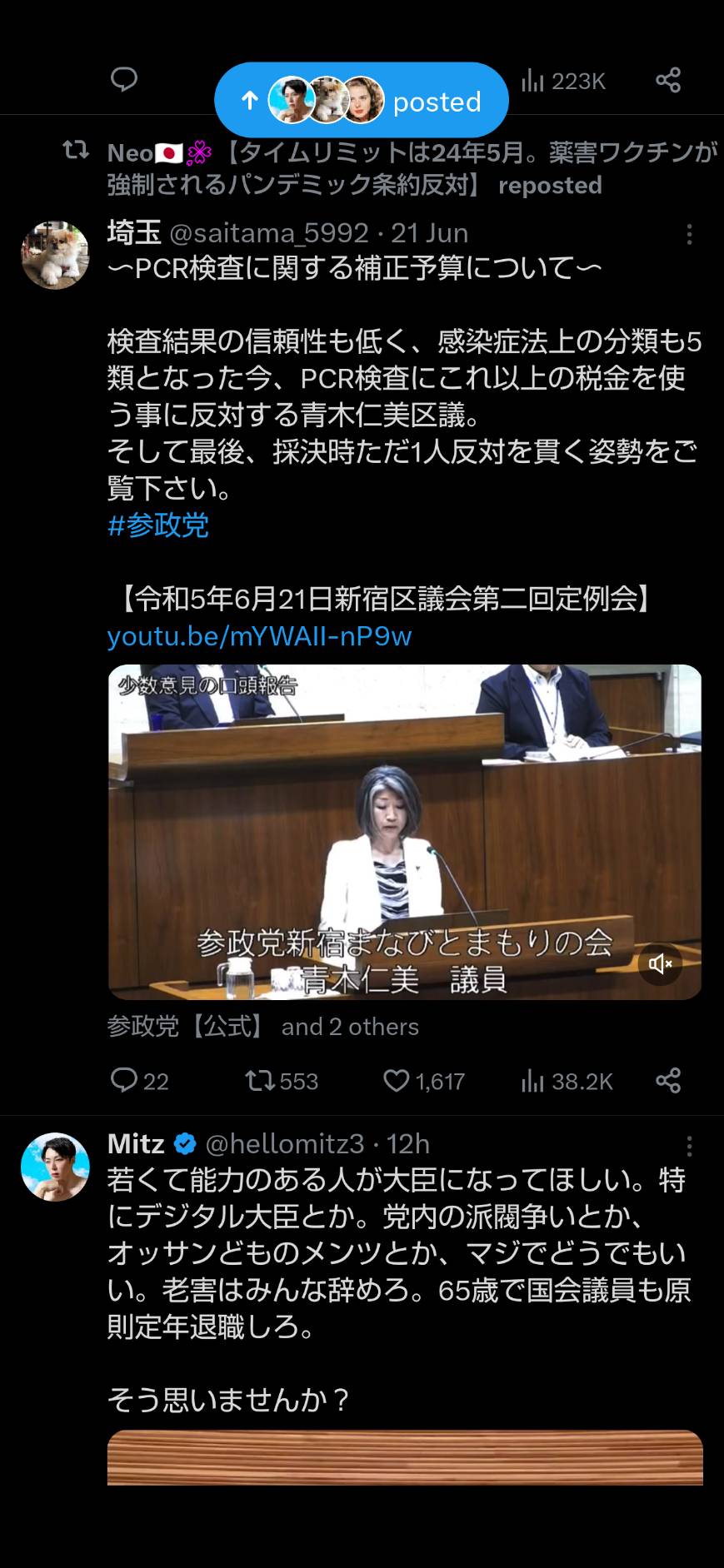This screenshot has height=1568, width=724.
Task: Tap the blue "posted" new tweets pill
Action: coord(361,100)
